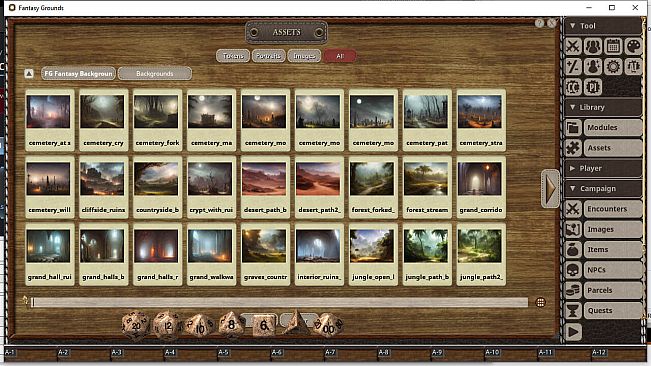This screenshot has width=651, height=366.
Task: Click the d20 die
Action: click(136, 325)
